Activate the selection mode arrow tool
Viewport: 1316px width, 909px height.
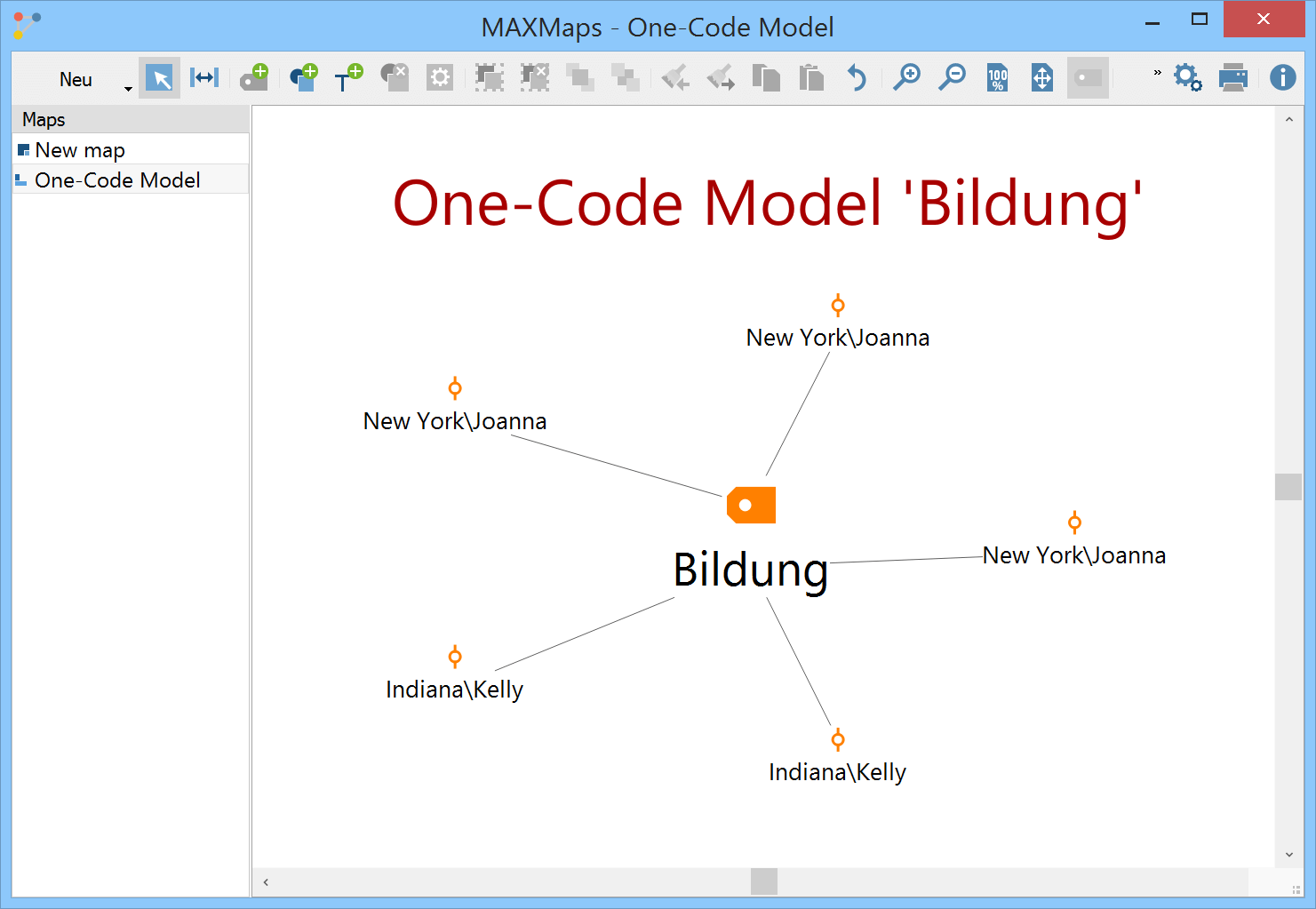160,78
